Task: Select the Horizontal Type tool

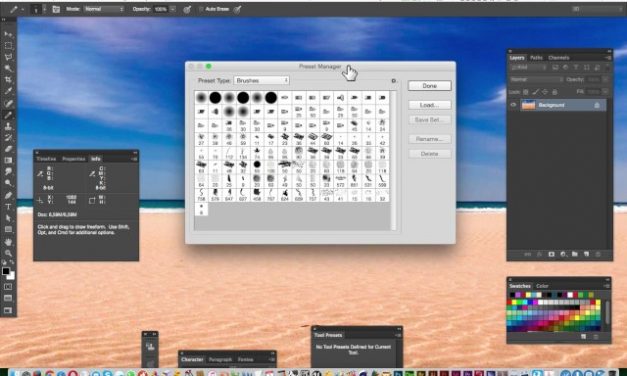Action: pos(8,207)
